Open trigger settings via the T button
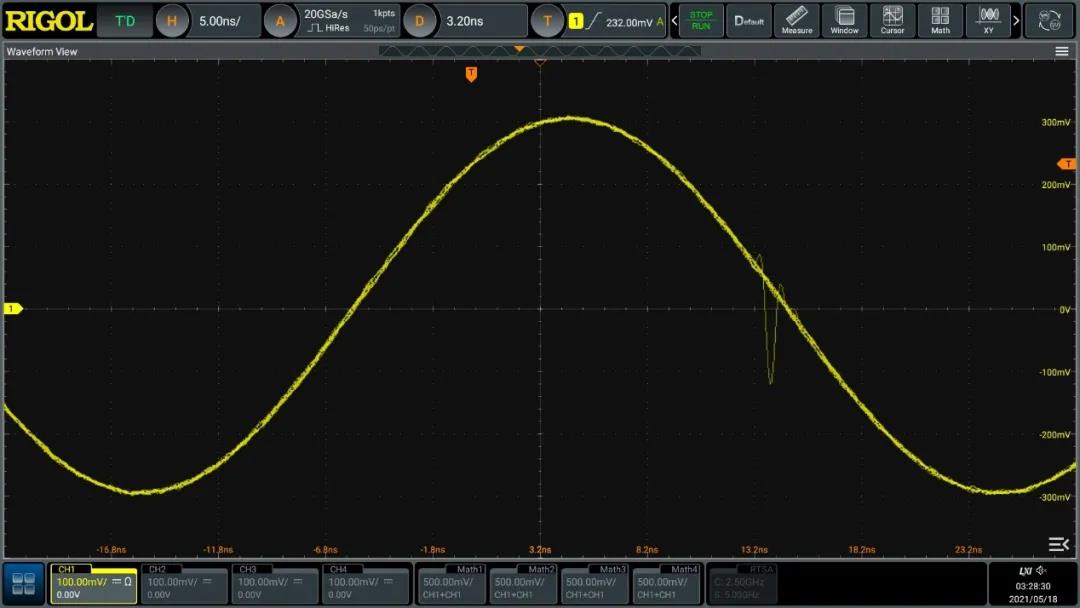 pos(547,21)
